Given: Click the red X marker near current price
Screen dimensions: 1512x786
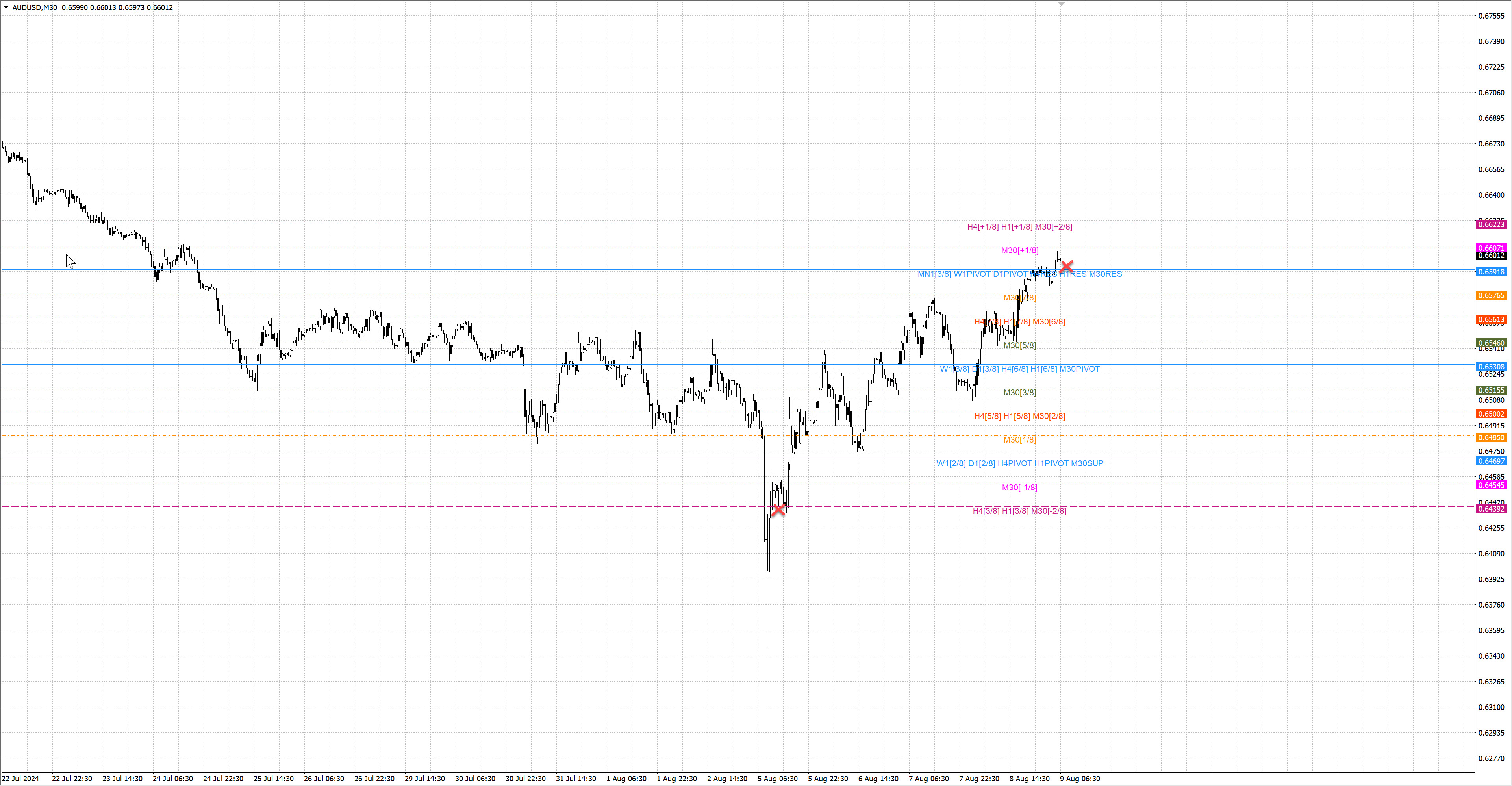Looking at the screenshot, I should [1067, 266].
